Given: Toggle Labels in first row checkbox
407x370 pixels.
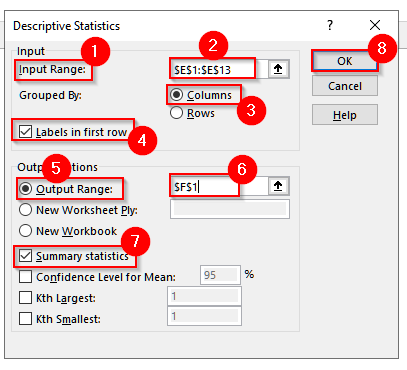Looking at the screenshot, I should click(x=26, y=132).
